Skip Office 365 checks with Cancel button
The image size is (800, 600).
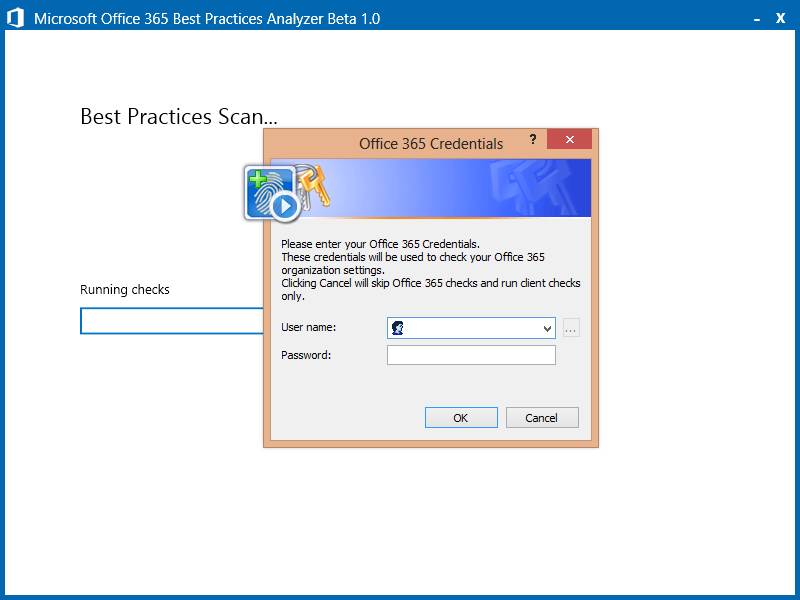(x=542, y=418)
